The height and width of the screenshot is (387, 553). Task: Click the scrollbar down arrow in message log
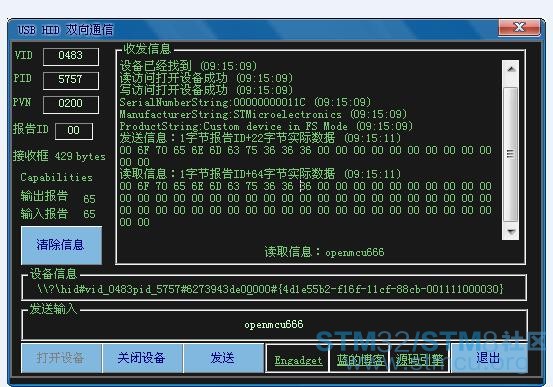tap(510, 231)
